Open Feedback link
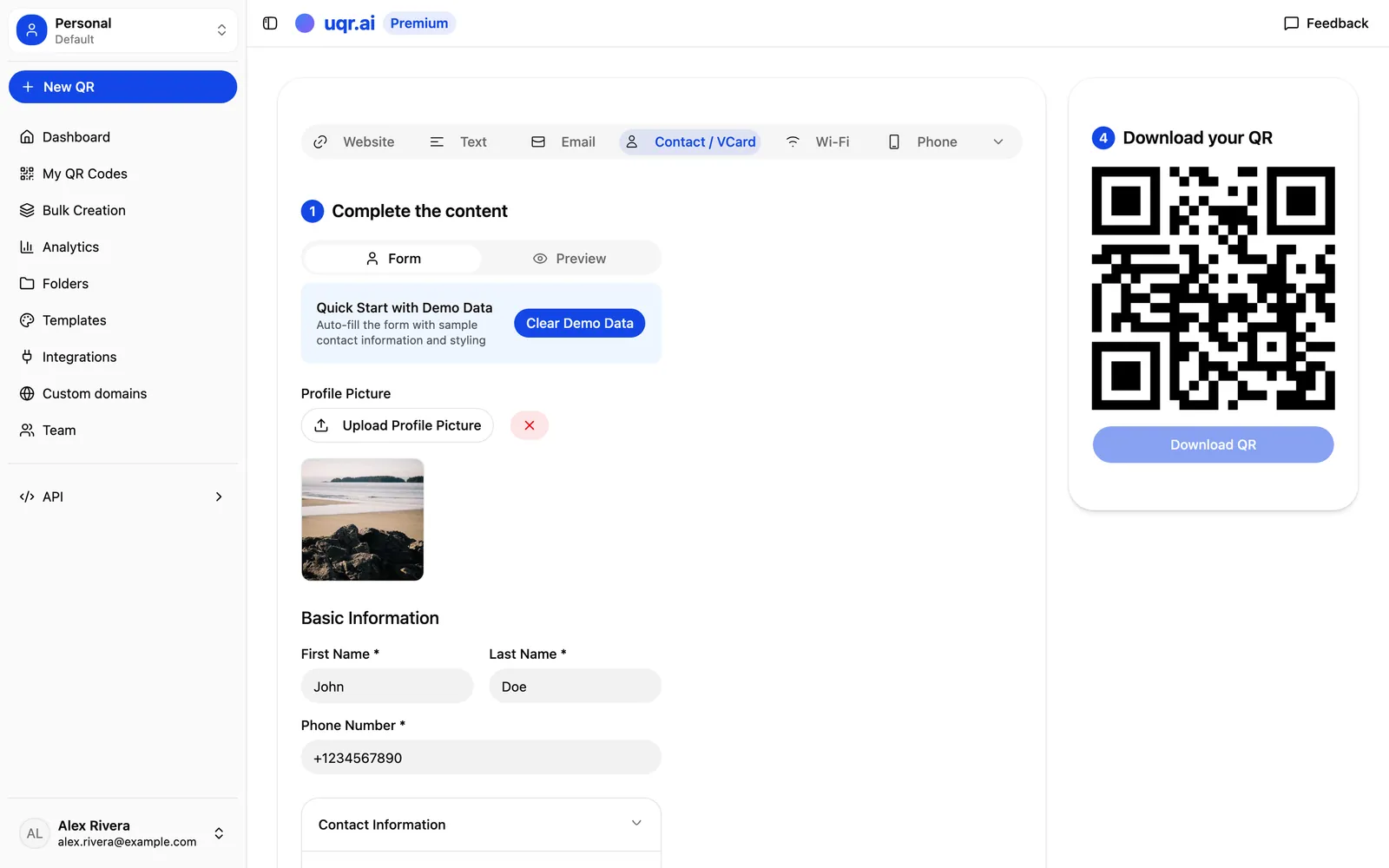This screenshot has height=868, width=1389. coord(1326,23)
